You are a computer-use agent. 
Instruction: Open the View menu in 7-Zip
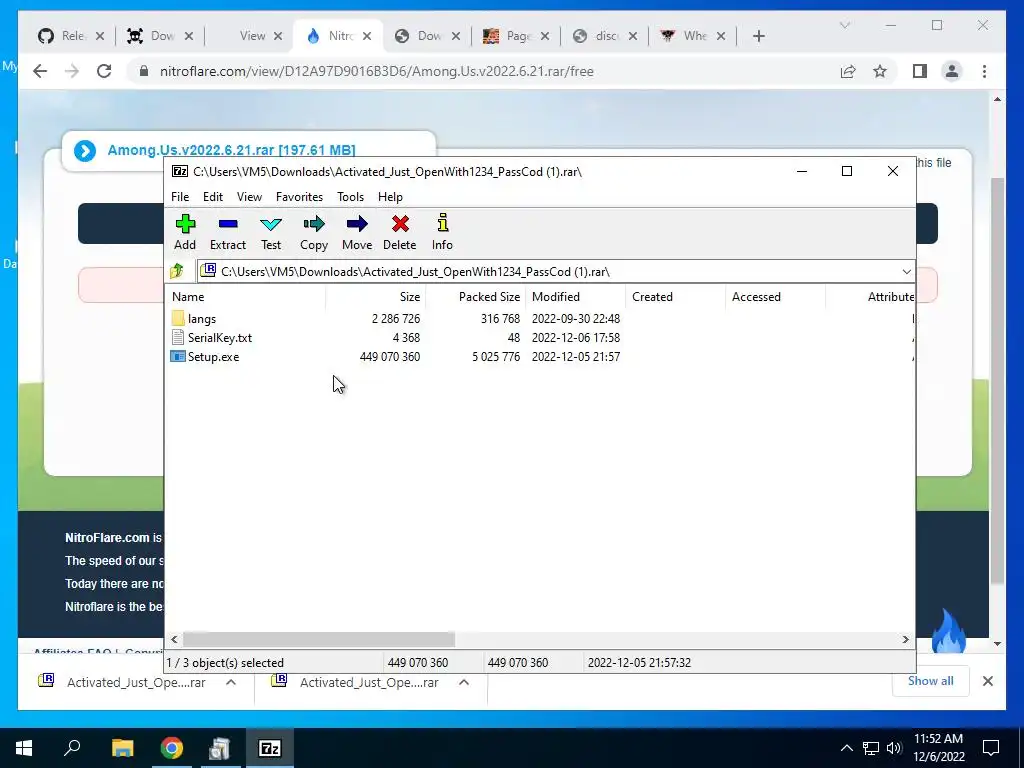pyautogui.click(x=249, y=197)
